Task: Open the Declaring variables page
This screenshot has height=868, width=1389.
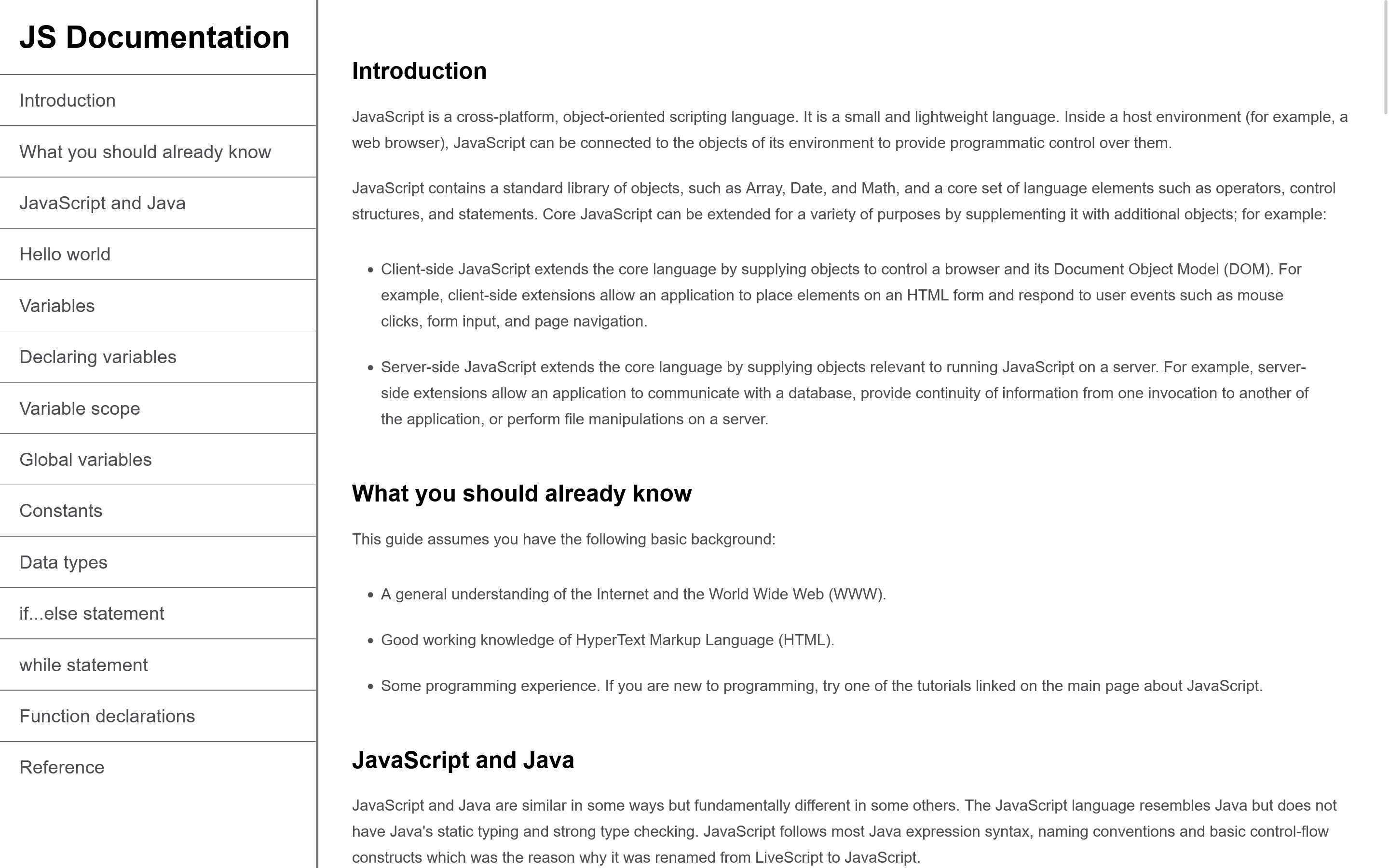Action: 98,356
